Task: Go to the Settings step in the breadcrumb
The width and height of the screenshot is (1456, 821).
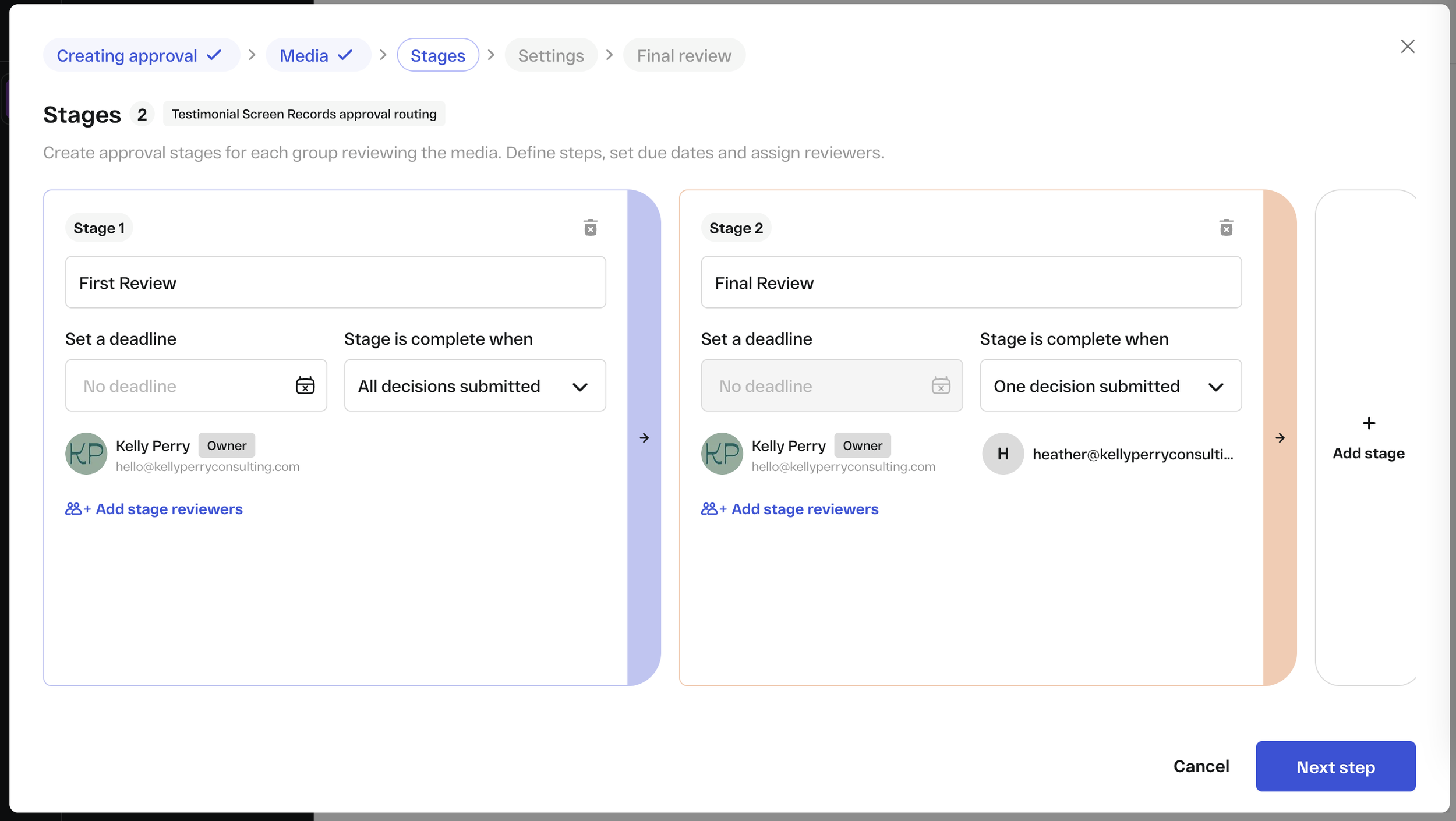Action: click(x=550, y=55)
